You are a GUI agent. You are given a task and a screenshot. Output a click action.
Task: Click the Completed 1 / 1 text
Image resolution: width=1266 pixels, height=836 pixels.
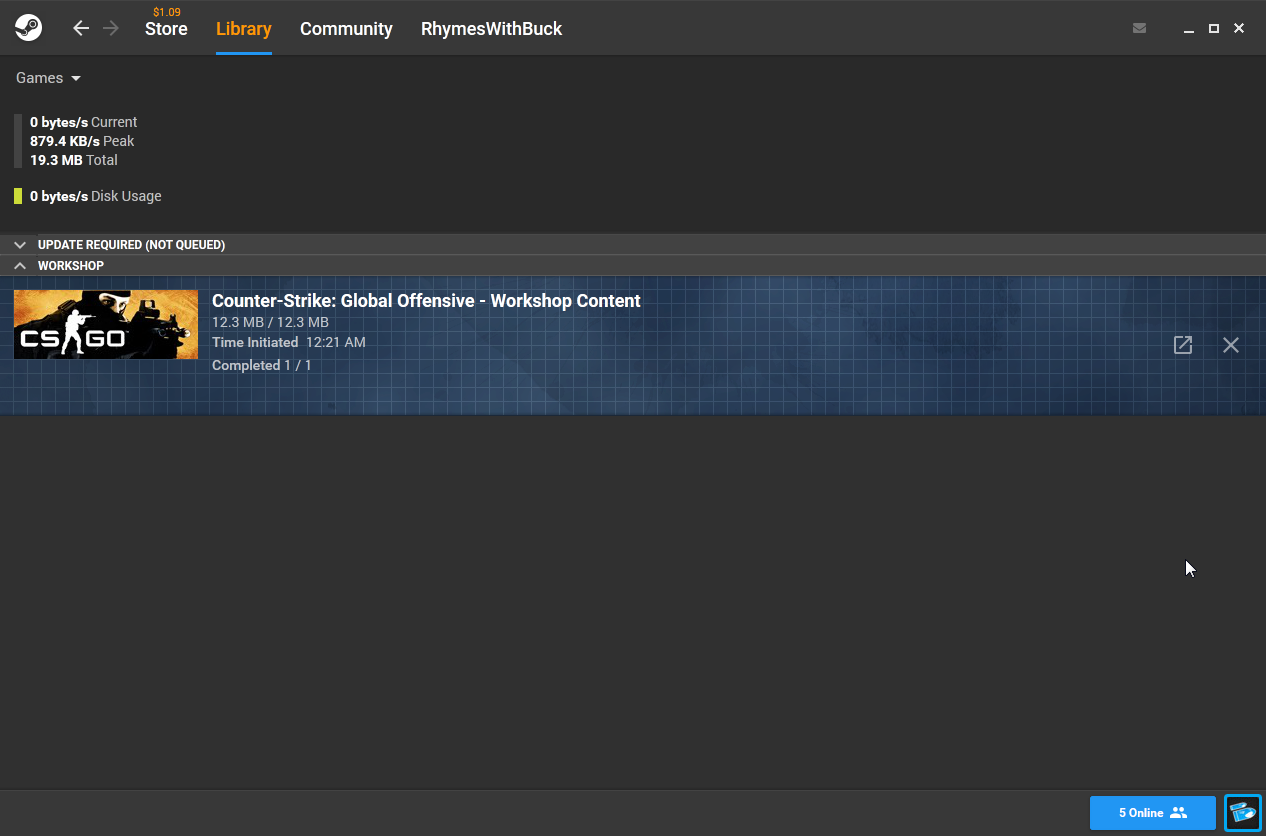click(x=262, y=365)
